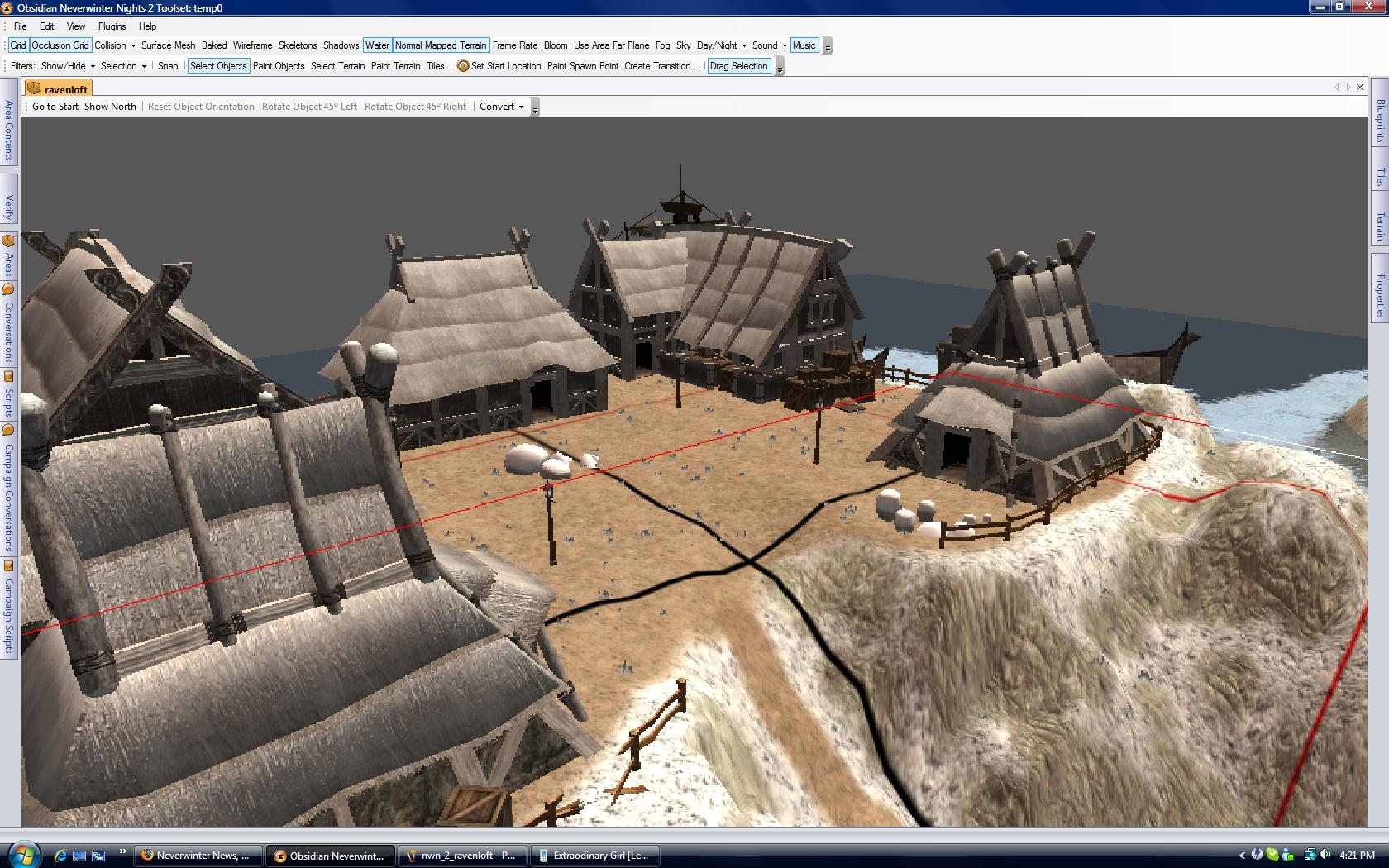Image resolution: width=1389 pixels, height=868 pixels.
Task: Click the Show North button
Action: [110, 107]
